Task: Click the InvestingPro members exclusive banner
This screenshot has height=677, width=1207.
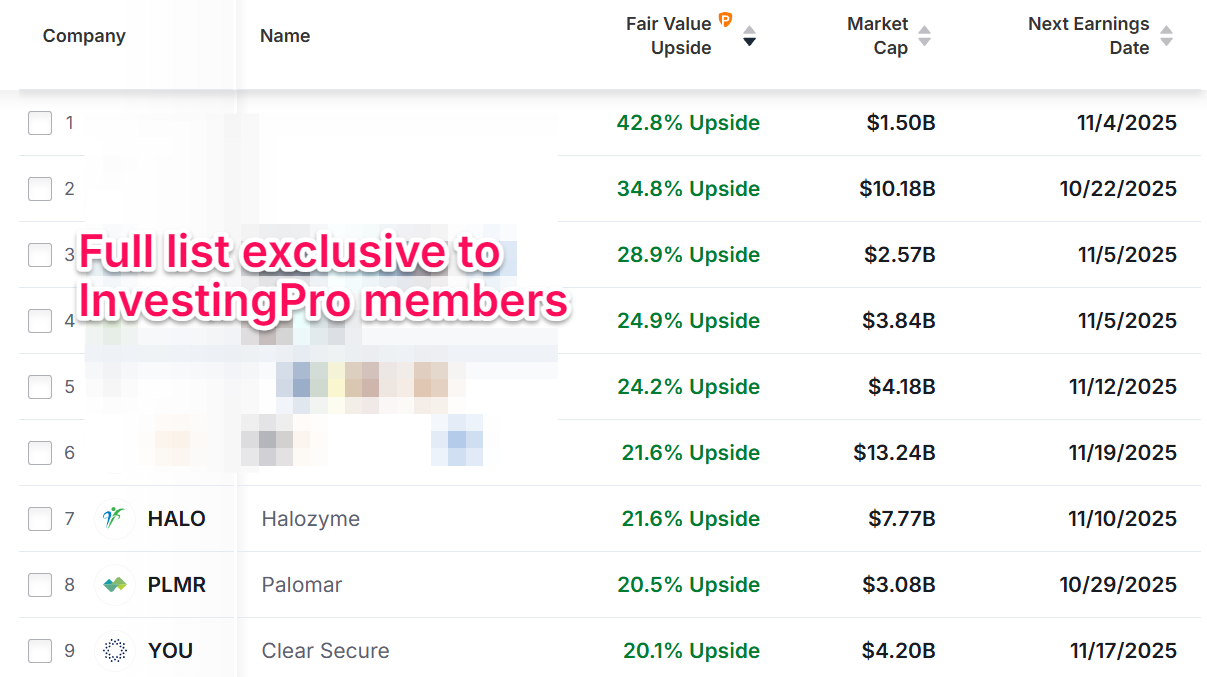Action: 323,277
